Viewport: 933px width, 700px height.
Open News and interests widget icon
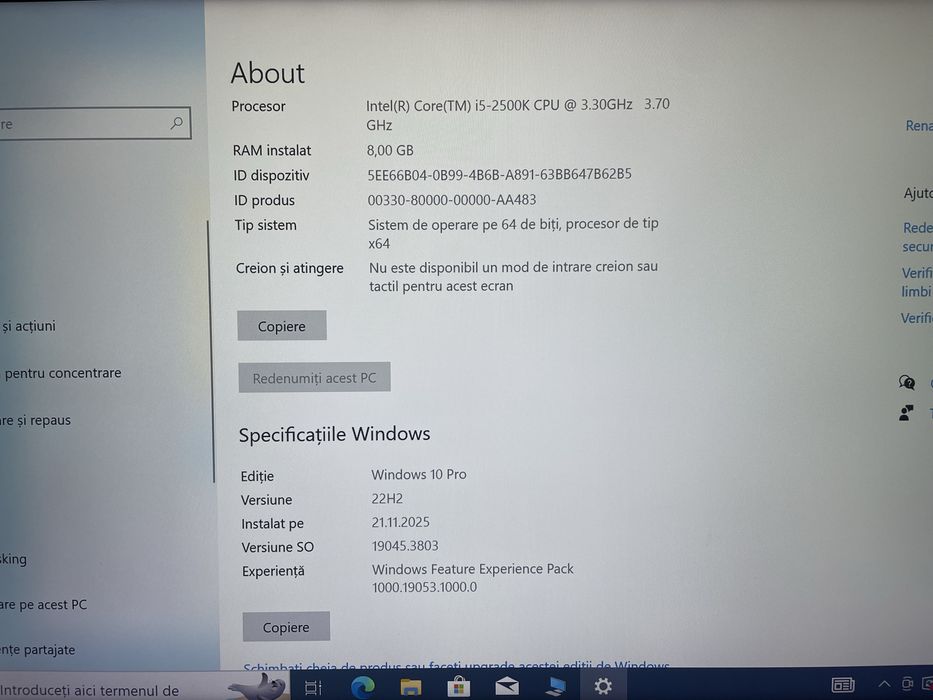843,686
